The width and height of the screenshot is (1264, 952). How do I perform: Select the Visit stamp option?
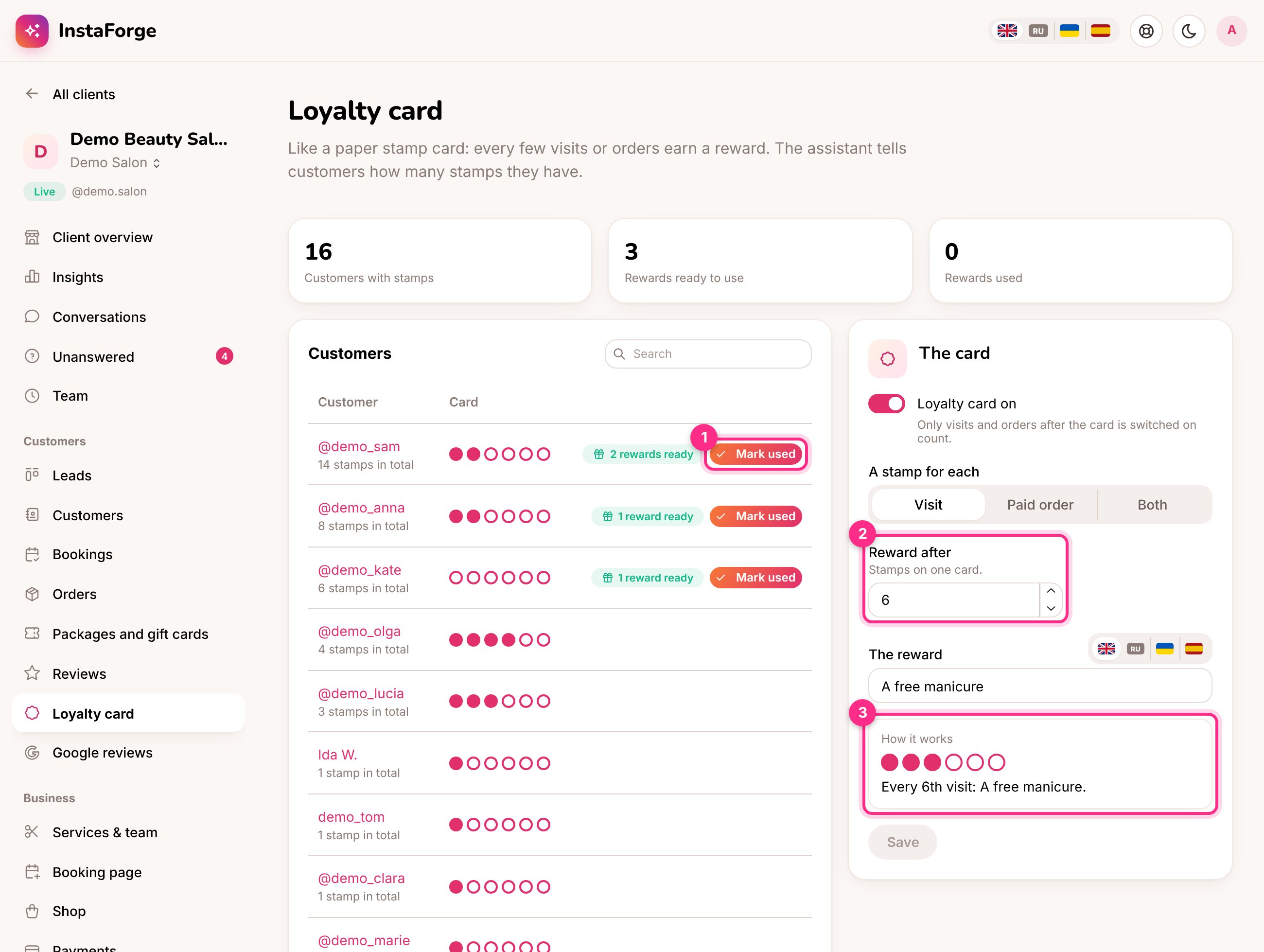click(x=928, y=505)
